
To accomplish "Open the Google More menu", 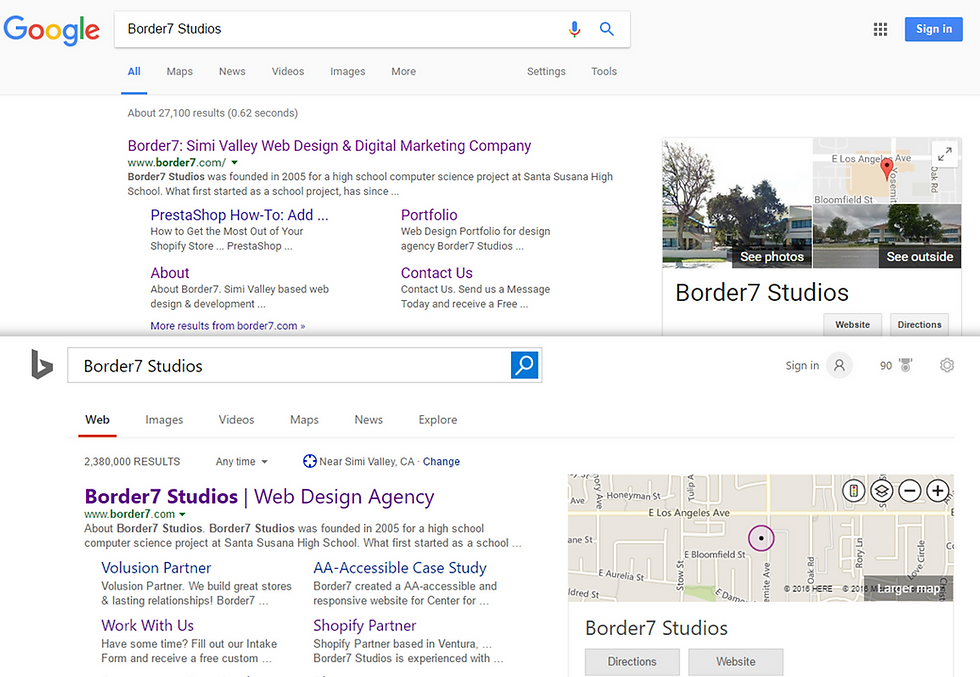I will [x=403, y=71].
